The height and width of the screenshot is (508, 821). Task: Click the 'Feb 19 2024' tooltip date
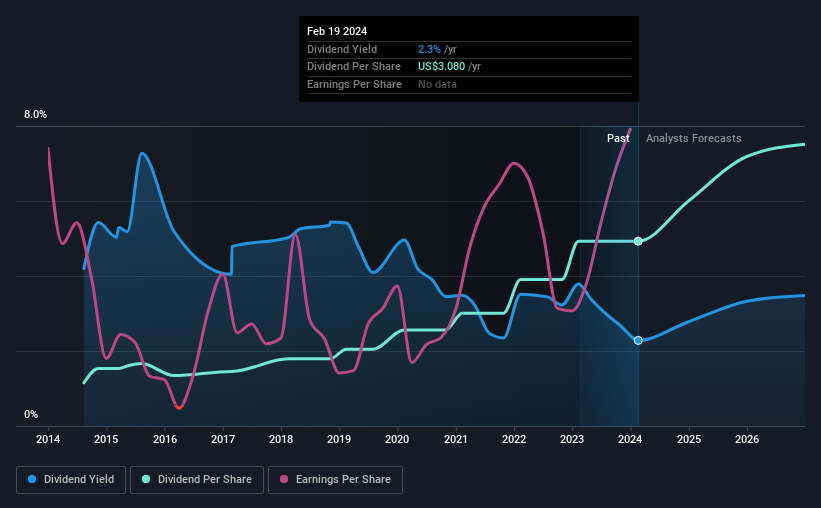[337, 31]
